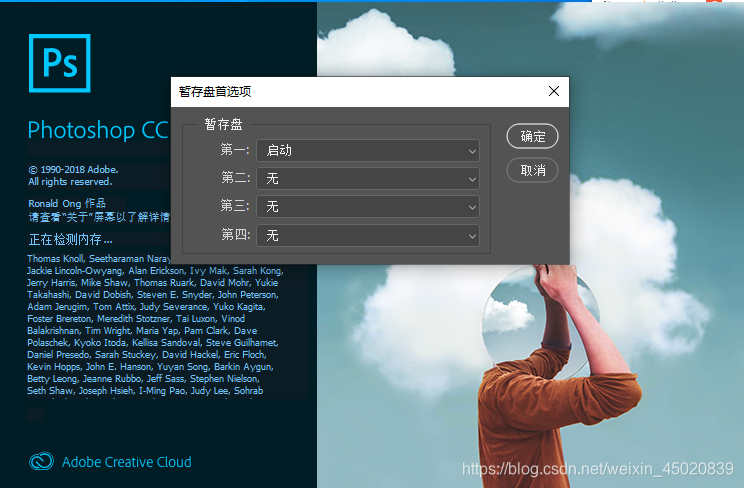Screen dimensions: 744x488
Task: Click the All rights reserved text
Action: 70,182
